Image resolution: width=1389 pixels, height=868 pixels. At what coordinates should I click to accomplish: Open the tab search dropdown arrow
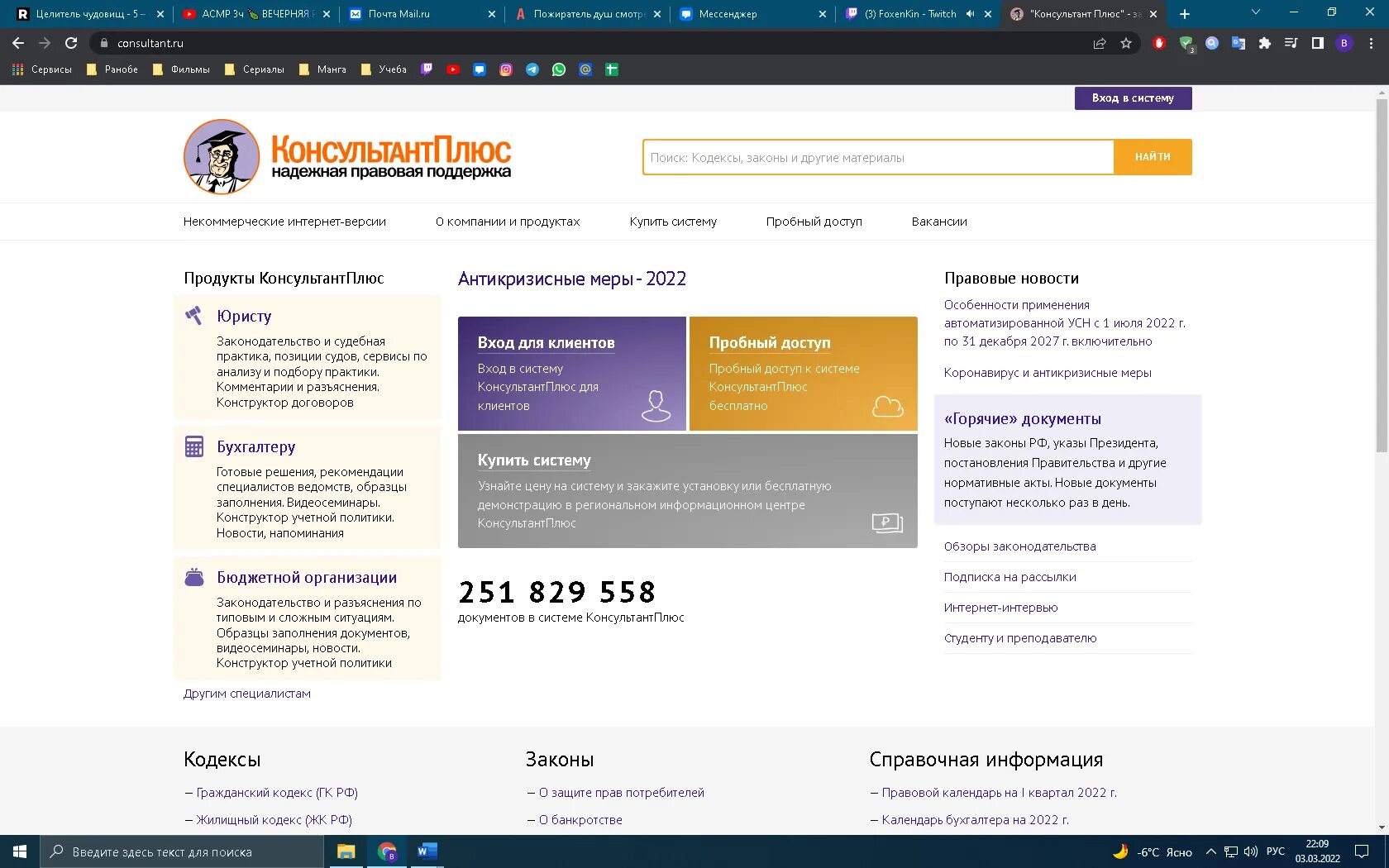(x=1255, y=12)
